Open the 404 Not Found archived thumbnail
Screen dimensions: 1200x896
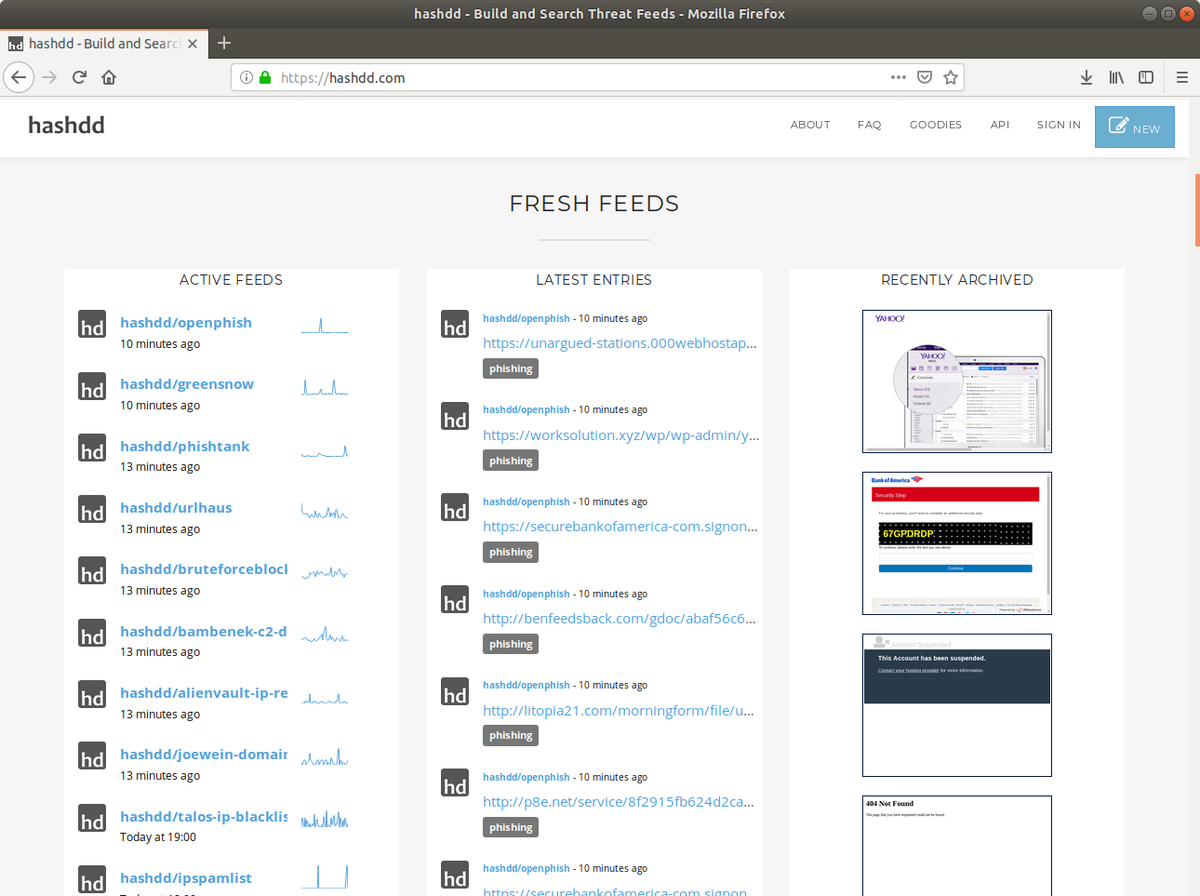click(957, 845)
